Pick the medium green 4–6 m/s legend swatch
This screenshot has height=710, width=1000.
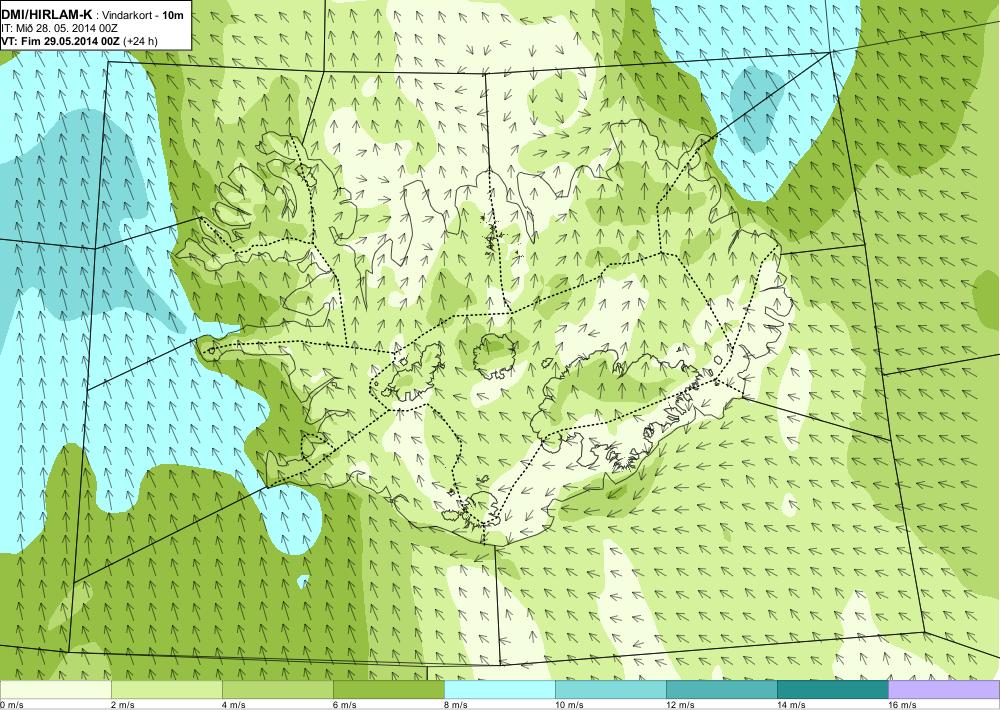pos(277,690)
